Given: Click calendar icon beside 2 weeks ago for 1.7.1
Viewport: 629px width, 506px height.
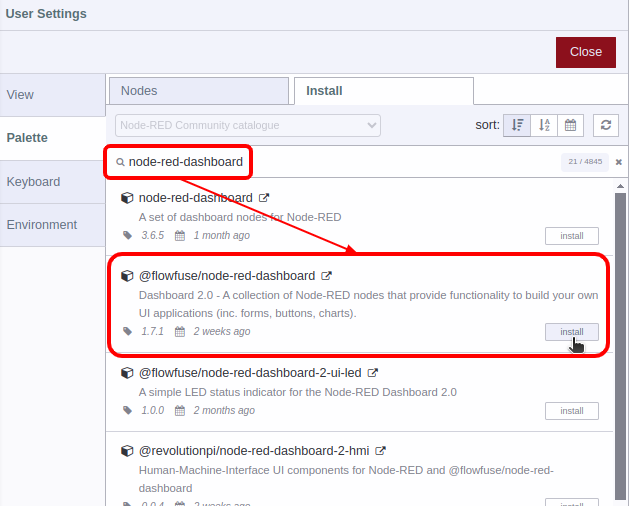Looking at the screenshot, I should [x=180, y=331].
